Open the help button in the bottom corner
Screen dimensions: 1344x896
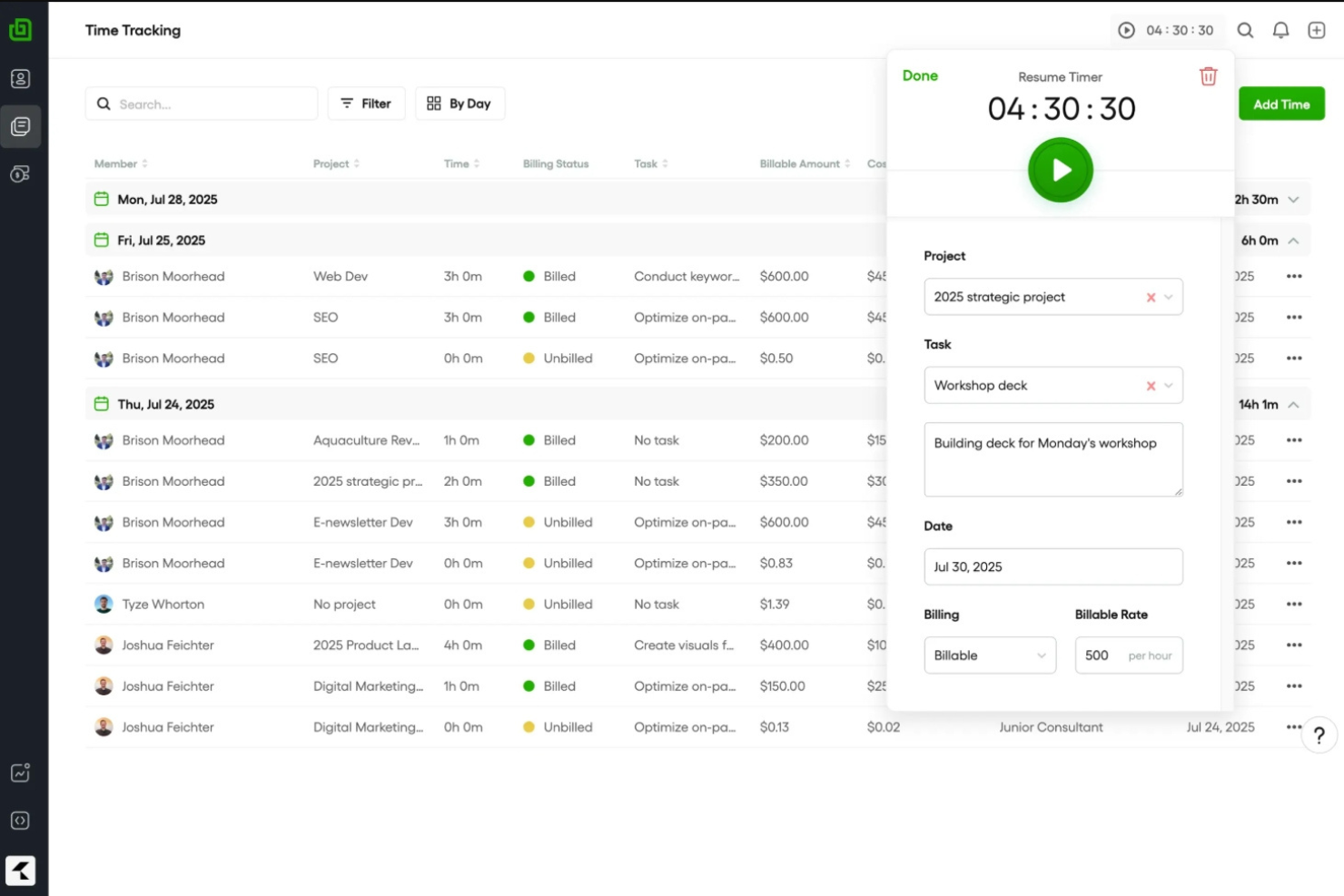pos(1319,734)
